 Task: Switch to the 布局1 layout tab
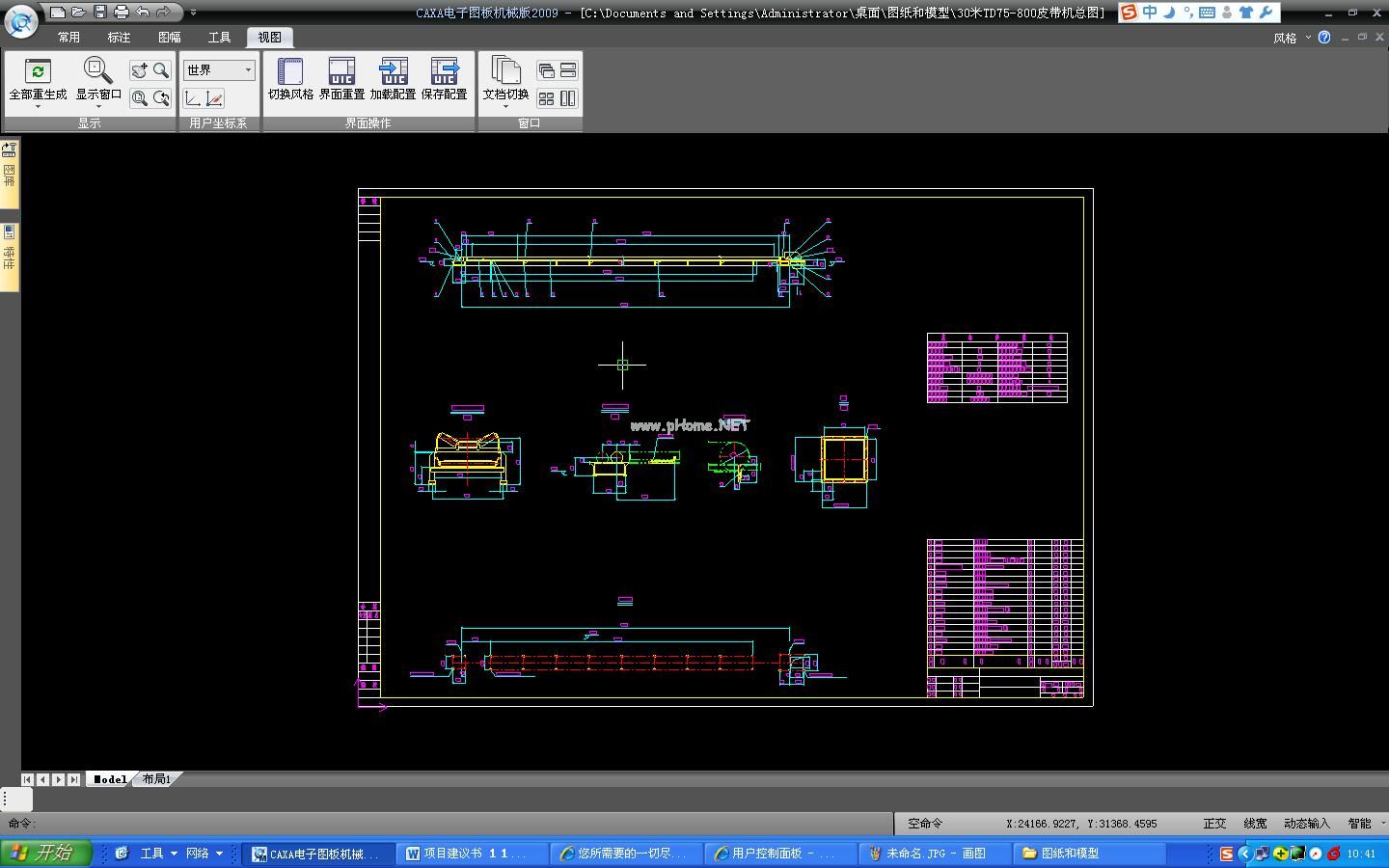pos(156,779)
